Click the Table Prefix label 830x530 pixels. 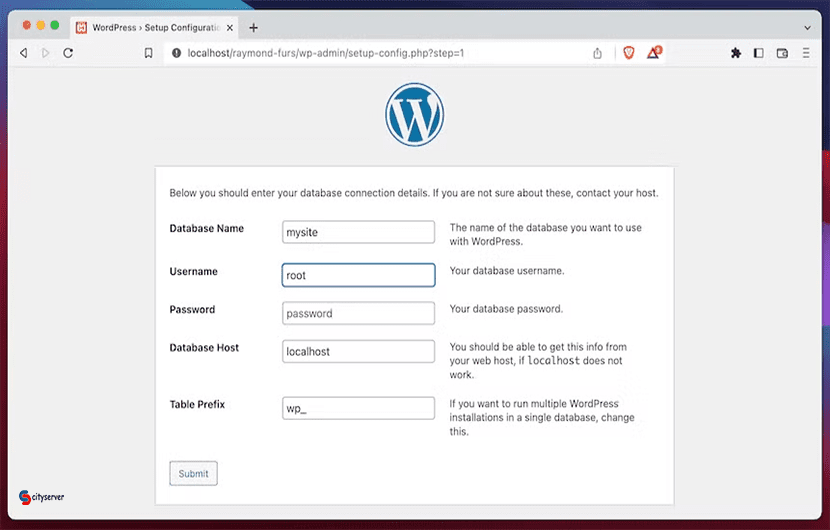pos(197,404)
